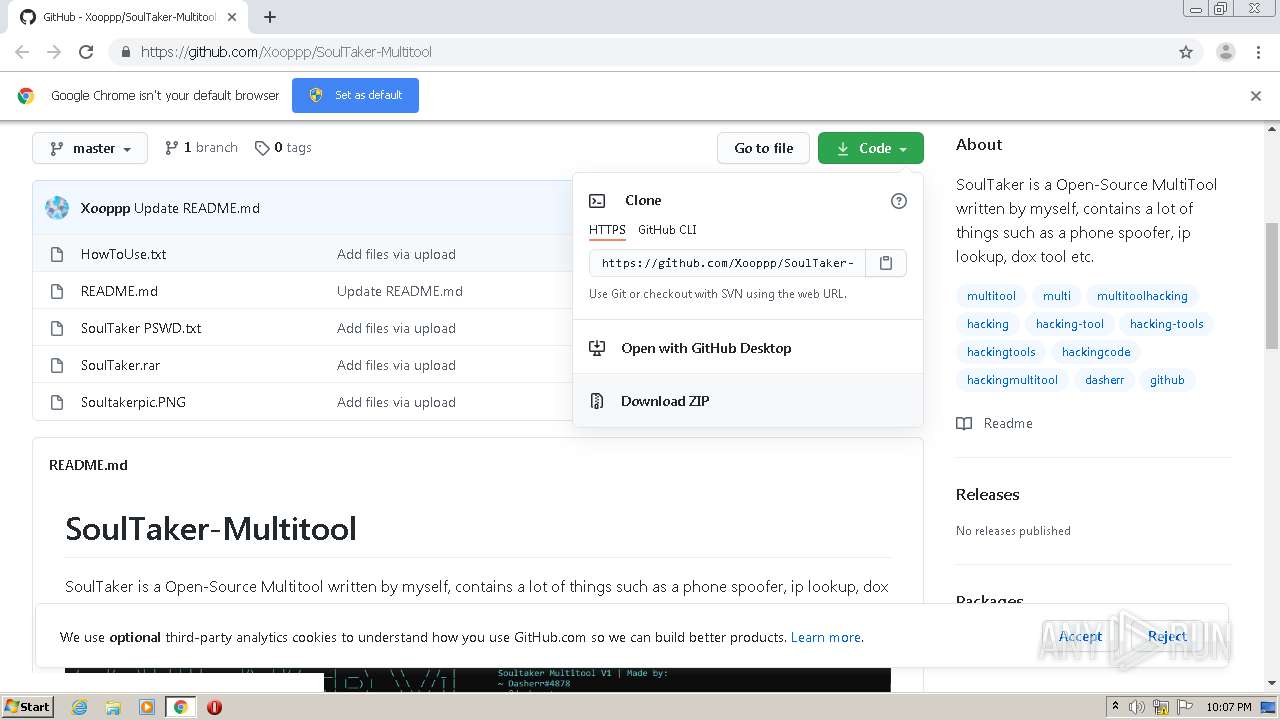Open the master branch dropdown

pyautogui.click(x=90, y=148)
